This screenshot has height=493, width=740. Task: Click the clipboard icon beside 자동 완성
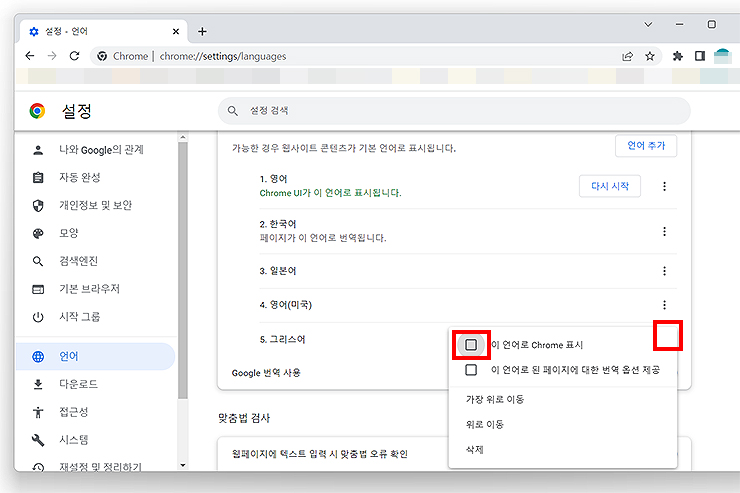click(38, 177)
